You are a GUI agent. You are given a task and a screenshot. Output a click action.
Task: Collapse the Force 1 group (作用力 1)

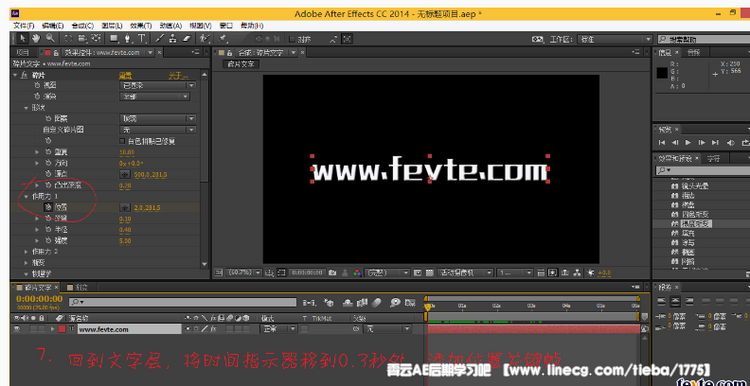26,196
